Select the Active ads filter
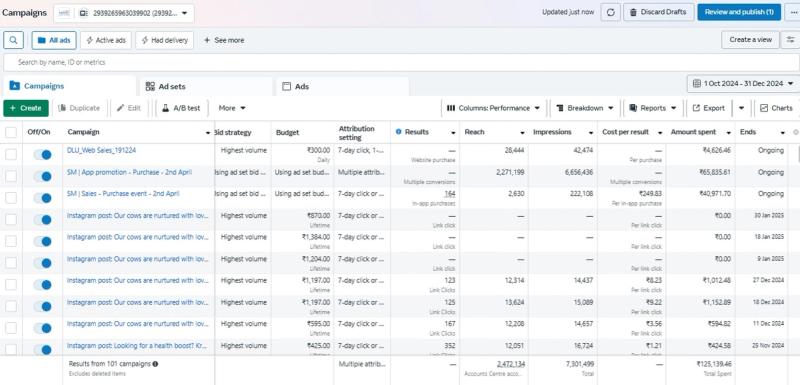This screenshot has height=385, width=800. point(106,40)
